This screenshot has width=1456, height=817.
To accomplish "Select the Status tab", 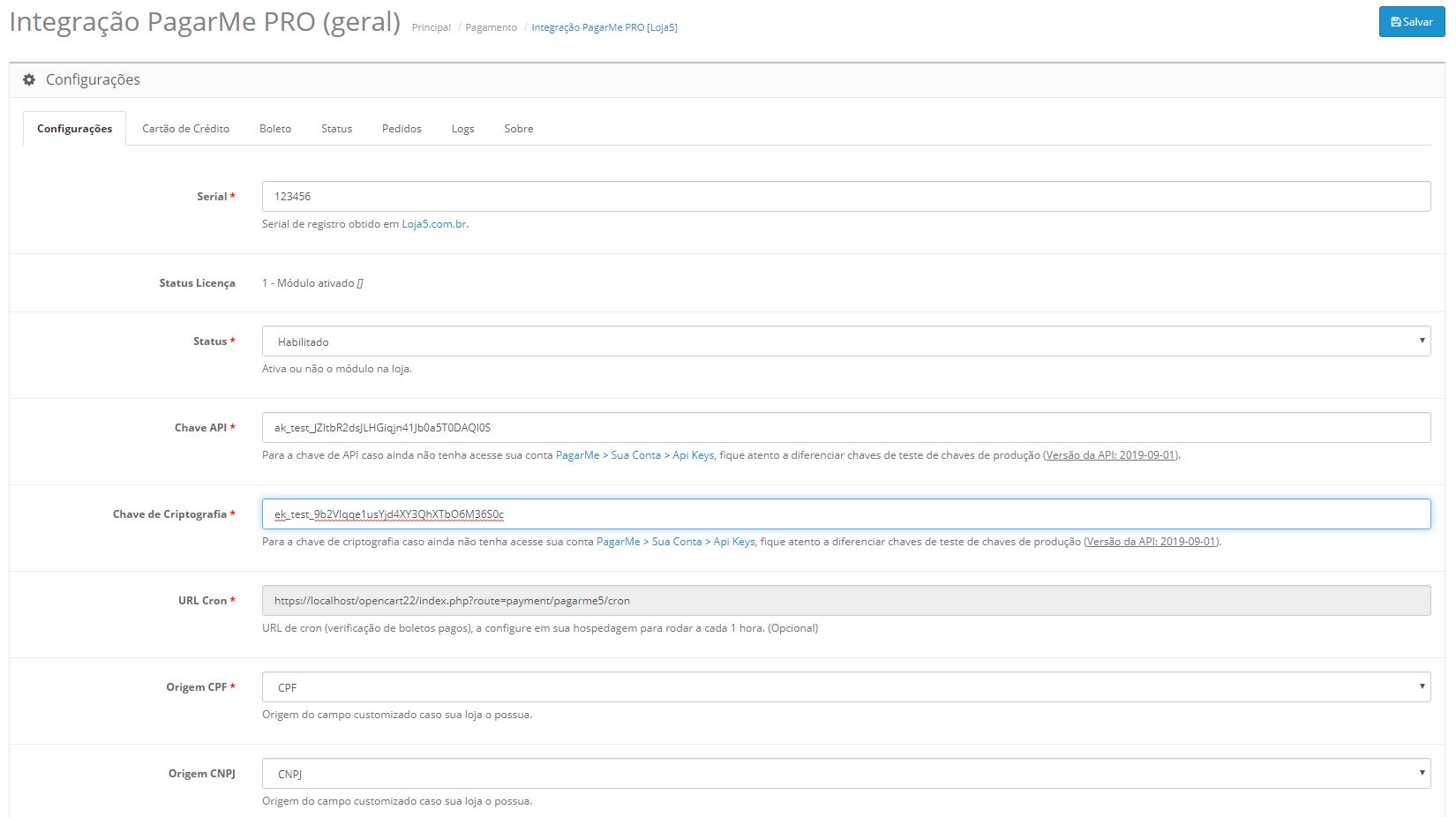I will point(336,128).
